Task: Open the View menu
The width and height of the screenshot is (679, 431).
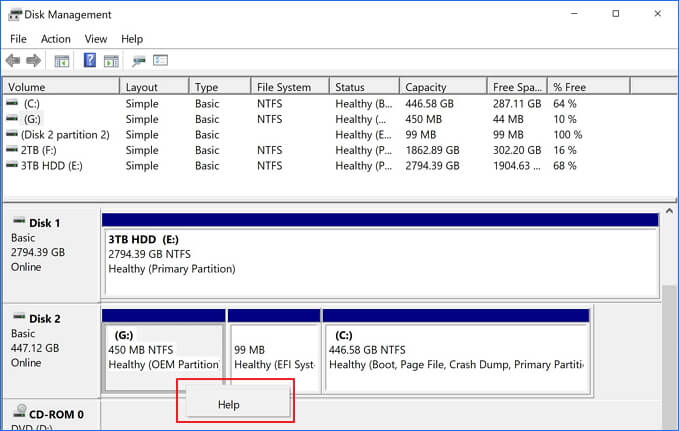Action: point(96,39)
